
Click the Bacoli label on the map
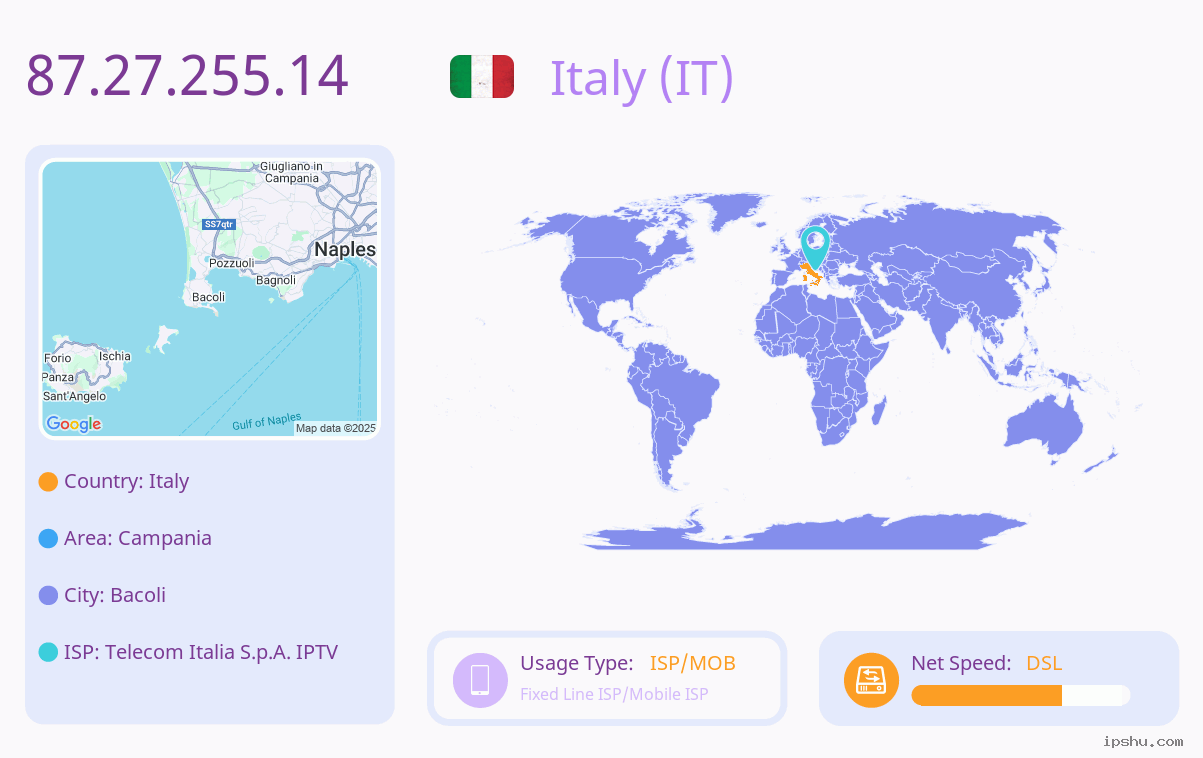209,297
